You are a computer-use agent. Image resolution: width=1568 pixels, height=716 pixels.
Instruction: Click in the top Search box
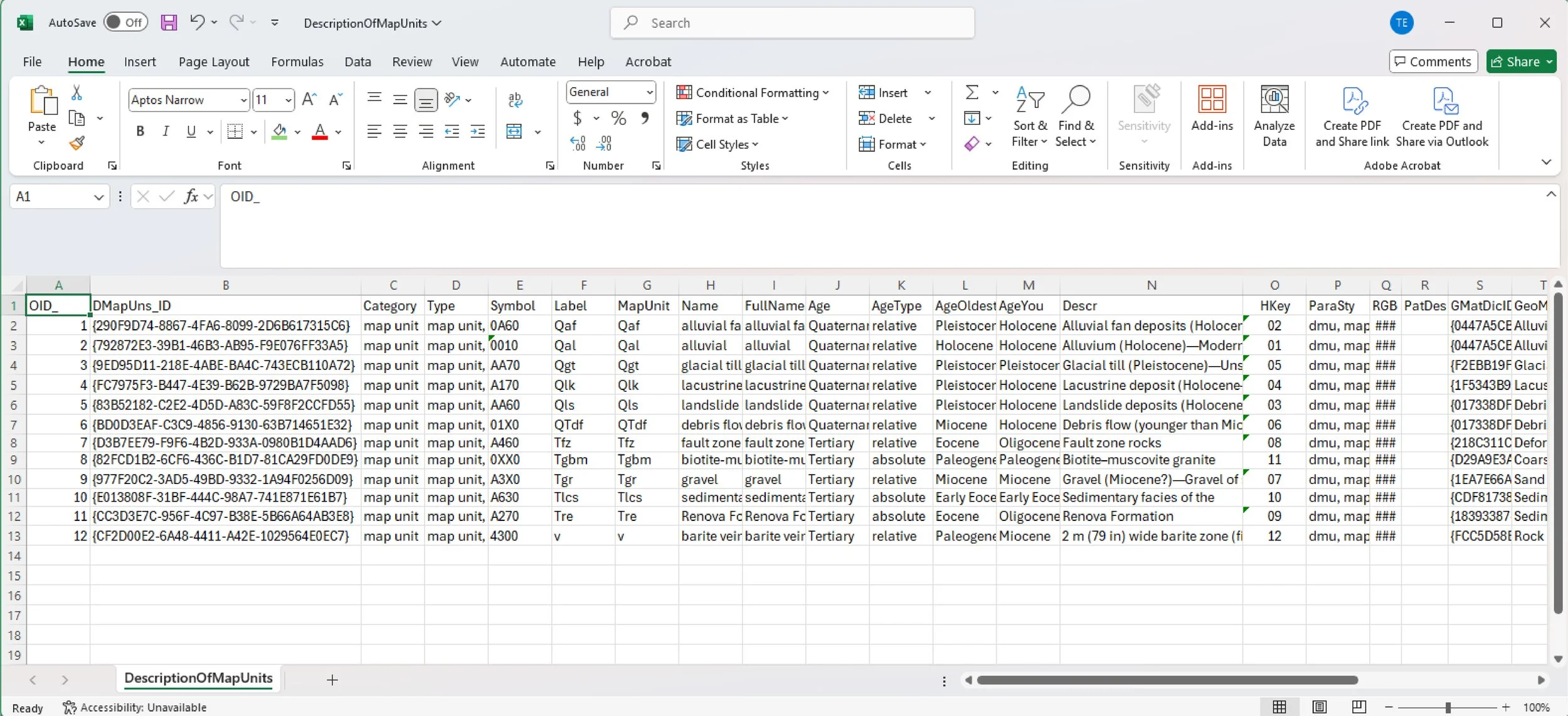point(792,23)
